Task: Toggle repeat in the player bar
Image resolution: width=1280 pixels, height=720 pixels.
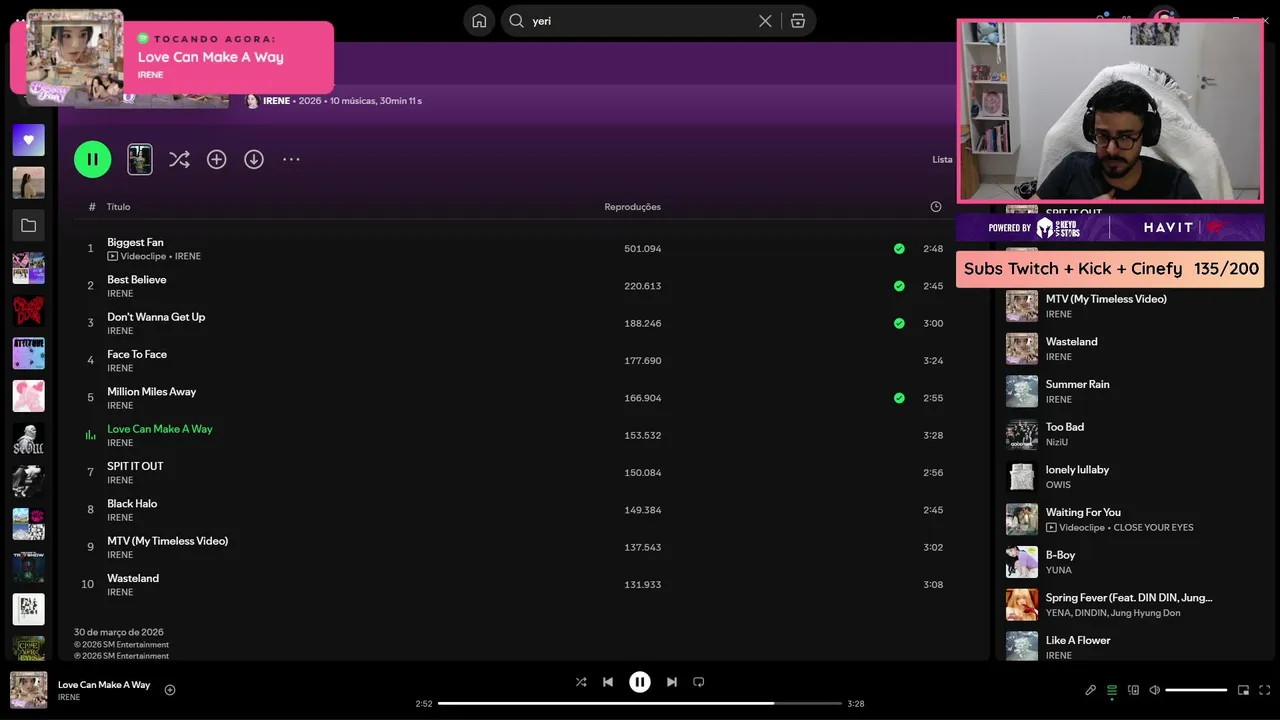Action: pyautogui.click(x=699, y=682)
